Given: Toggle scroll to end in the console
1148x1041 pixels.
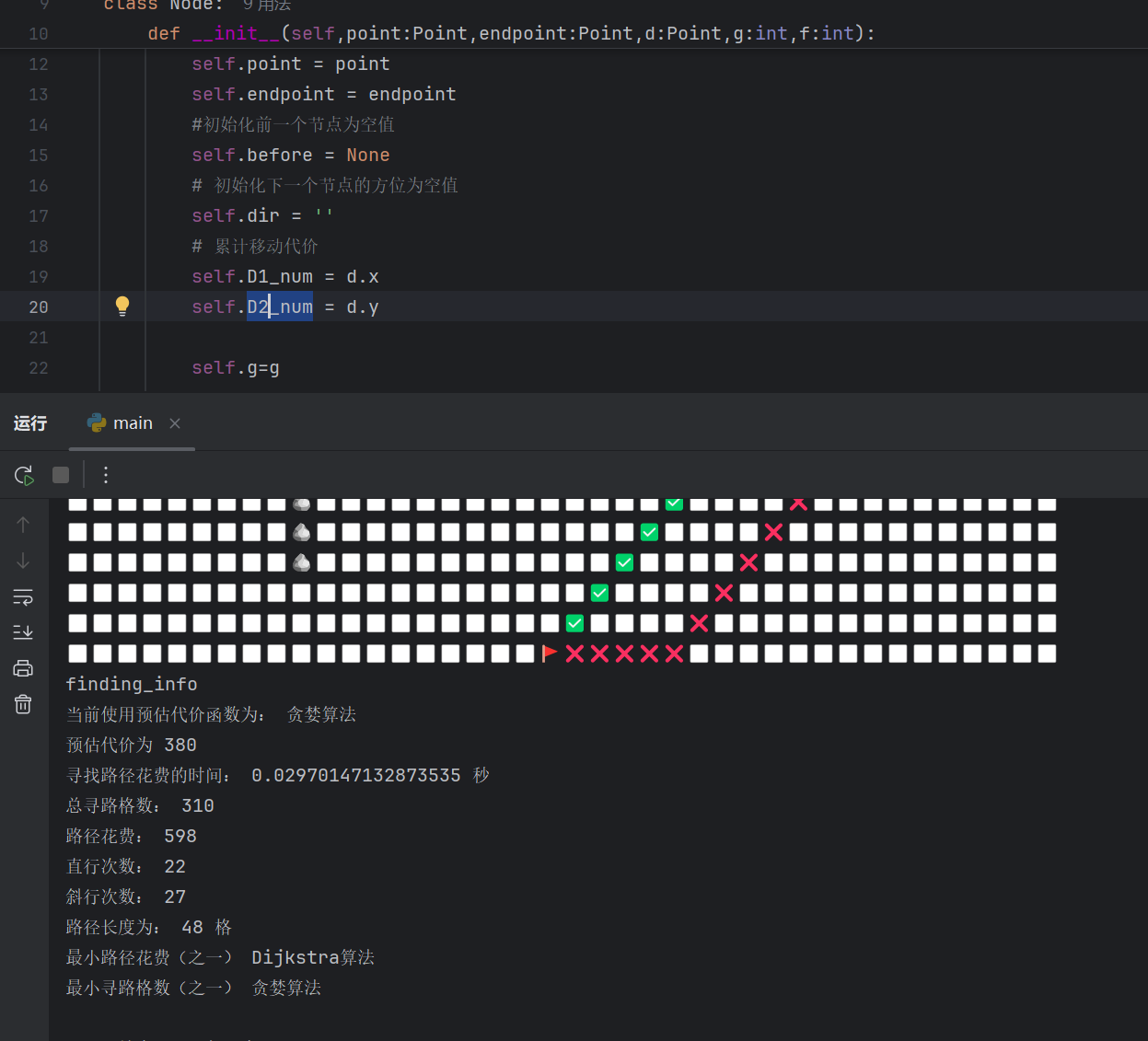Looking at the screenshot, I should click(23, 631).
